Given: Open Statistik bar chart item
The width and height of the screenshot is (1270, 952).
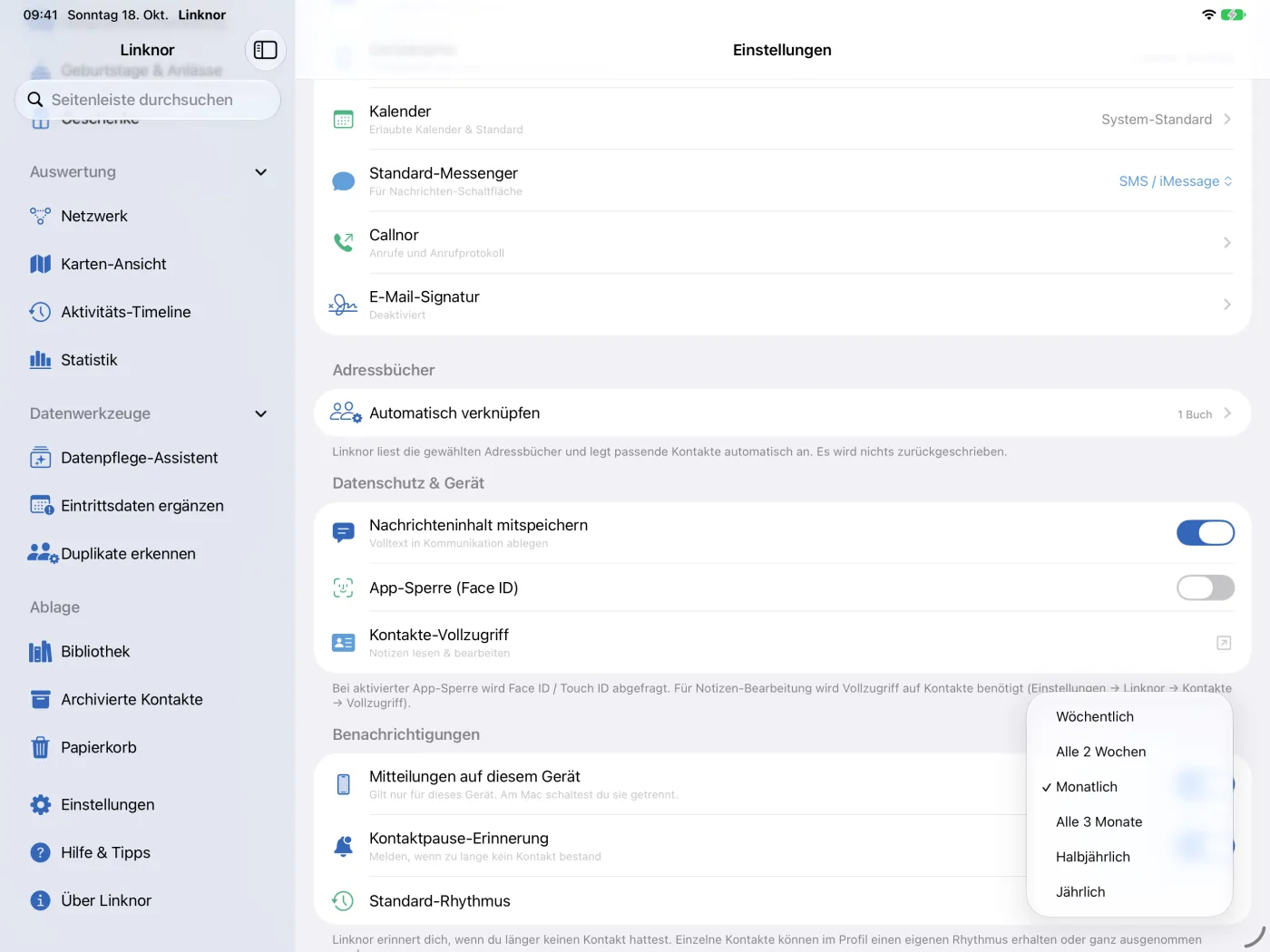Looking at the screenshot, I should click(147, 360).
